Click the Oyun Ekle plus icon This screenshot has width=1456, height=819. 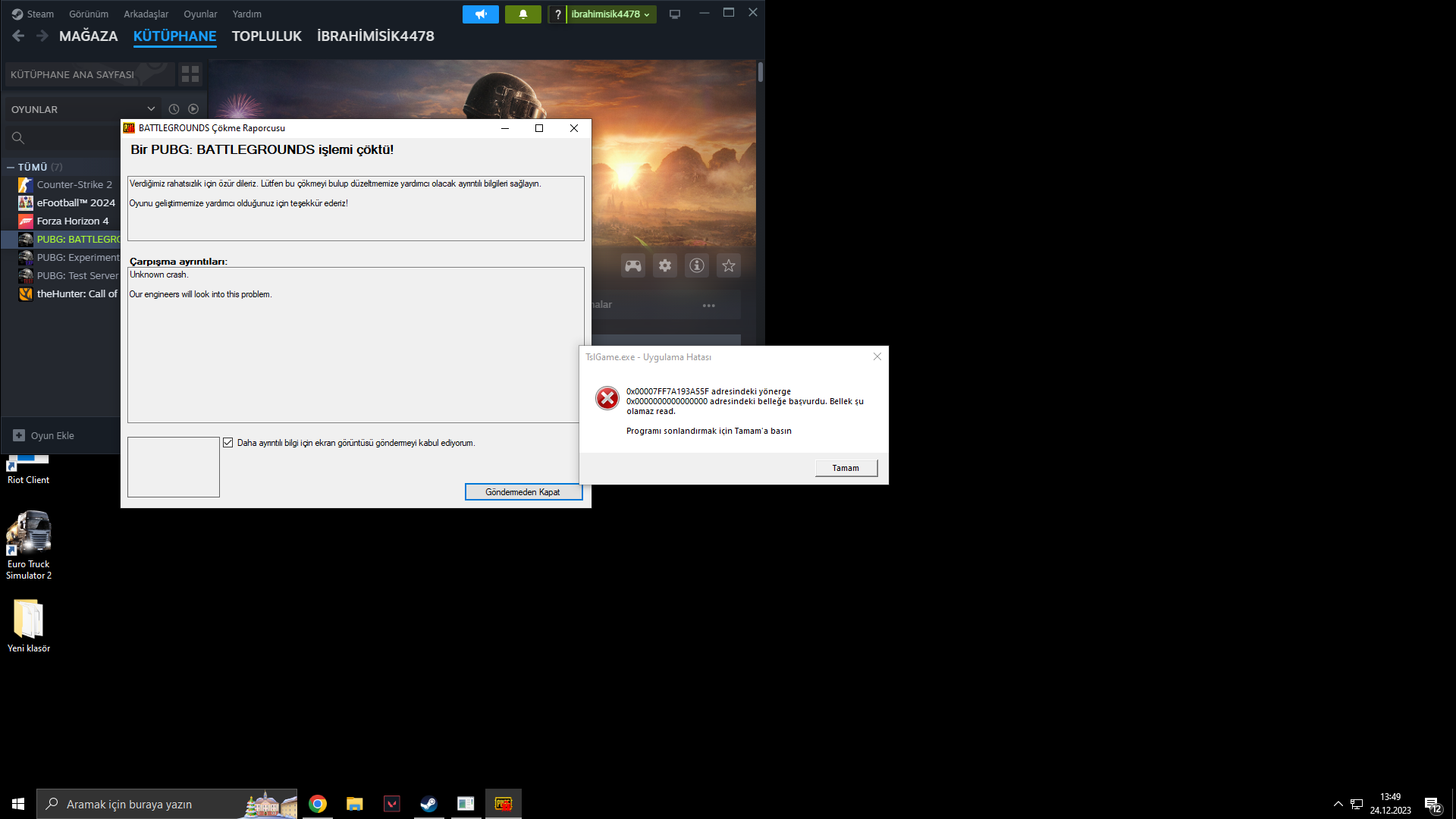click(x=19, y=435)
